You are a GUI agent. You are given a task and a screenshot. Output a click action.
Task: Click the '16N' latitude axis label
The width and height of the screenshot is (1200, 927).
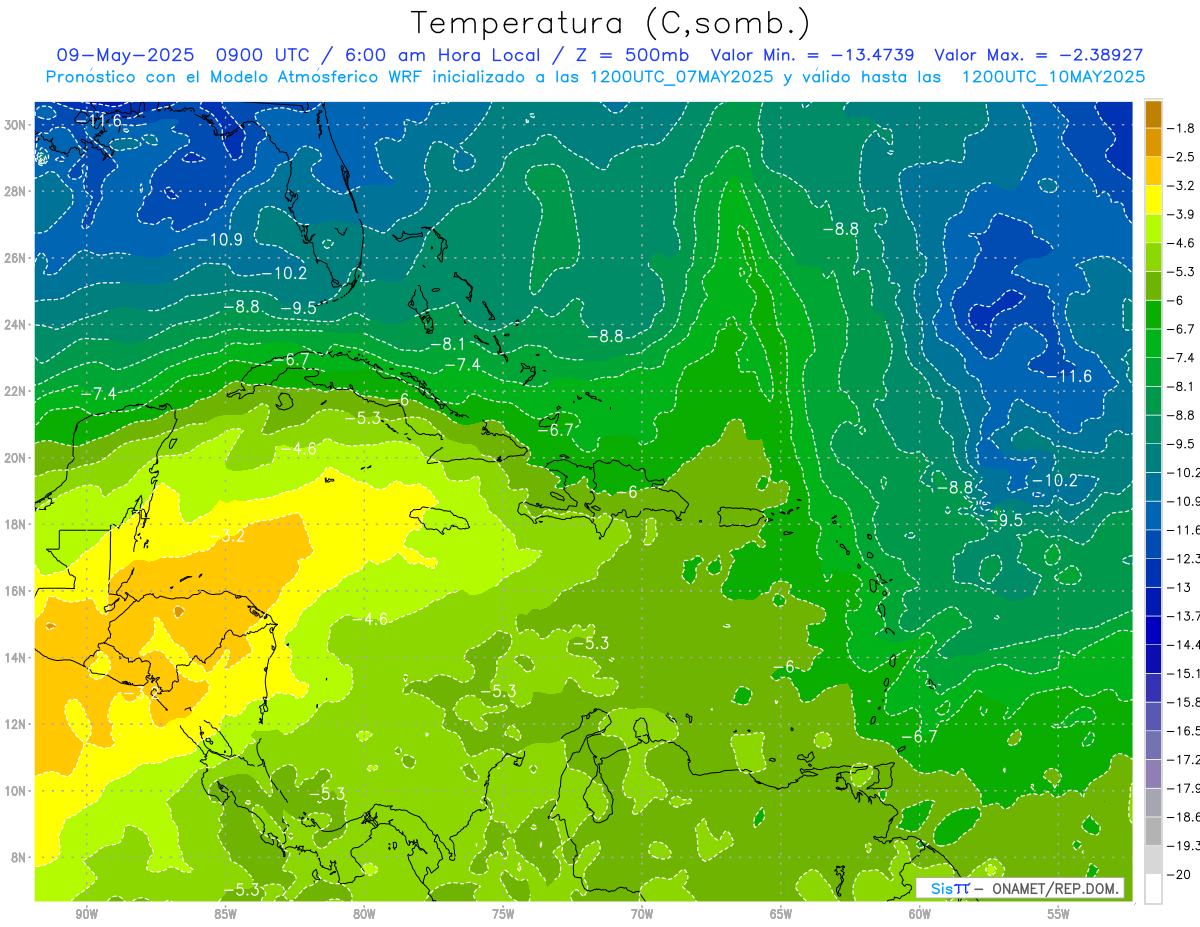15,591
